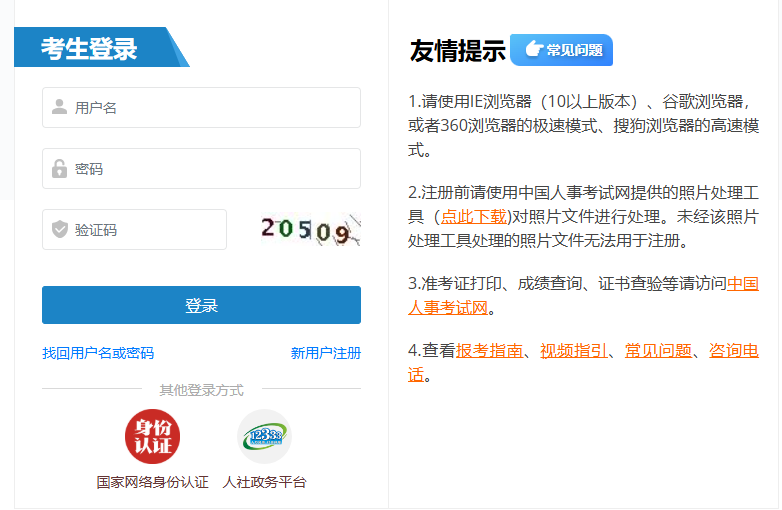The image size is (782, 510).
Task: Click the padlock icon in password field
Action: click(59, 169)
